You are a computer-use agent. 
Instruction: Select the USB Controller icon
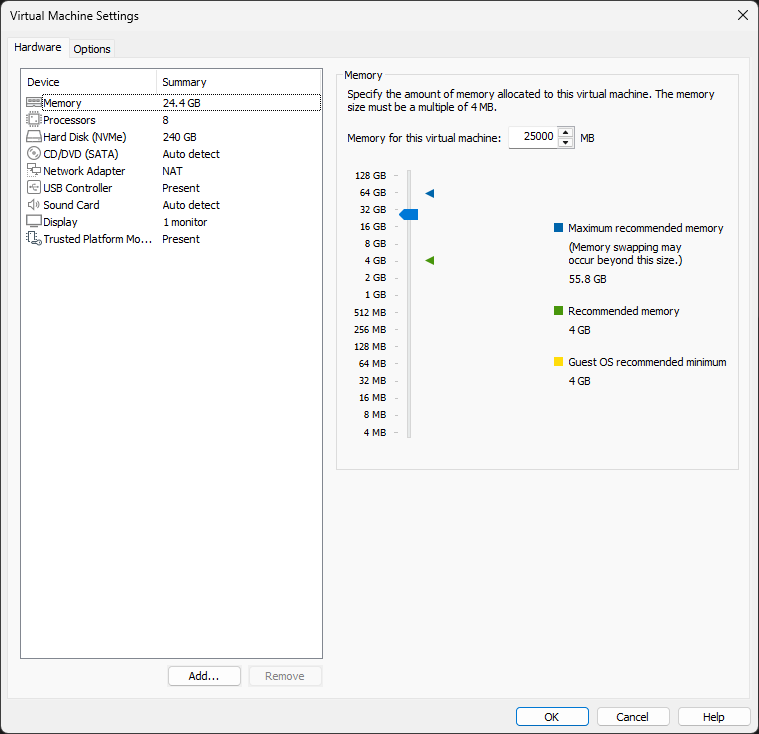pyautogui.click(x=33, y=187)
